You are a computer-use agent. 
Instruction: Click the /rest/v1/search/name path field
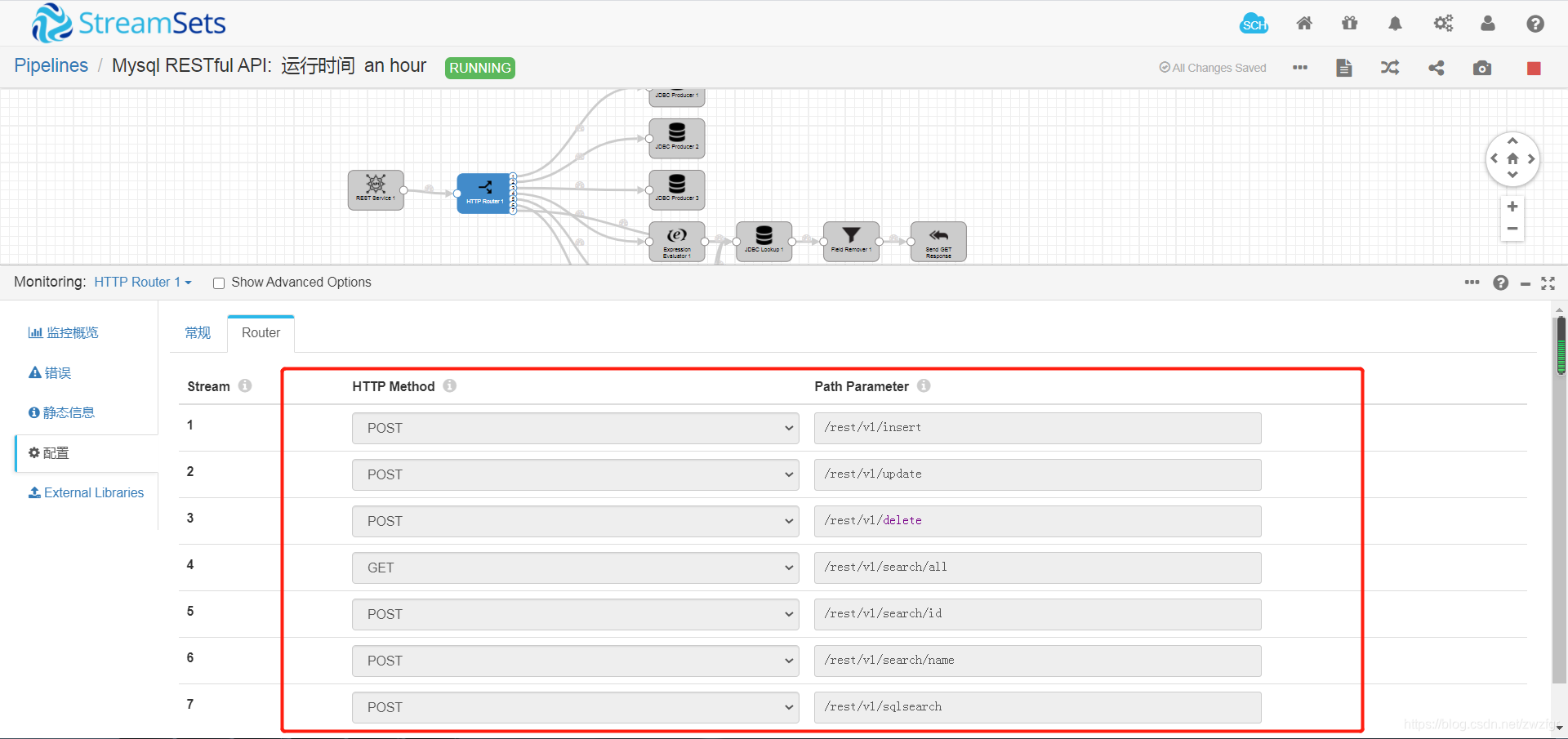point(1037,661)
